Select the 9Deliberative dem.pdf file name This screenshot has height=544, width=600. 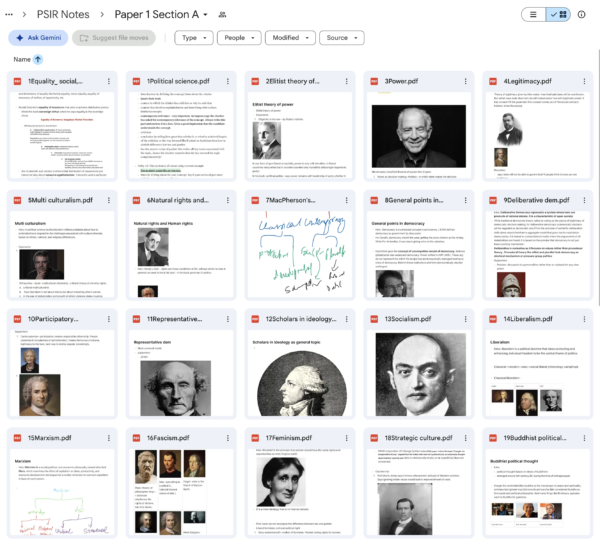[x=536, y=200]
